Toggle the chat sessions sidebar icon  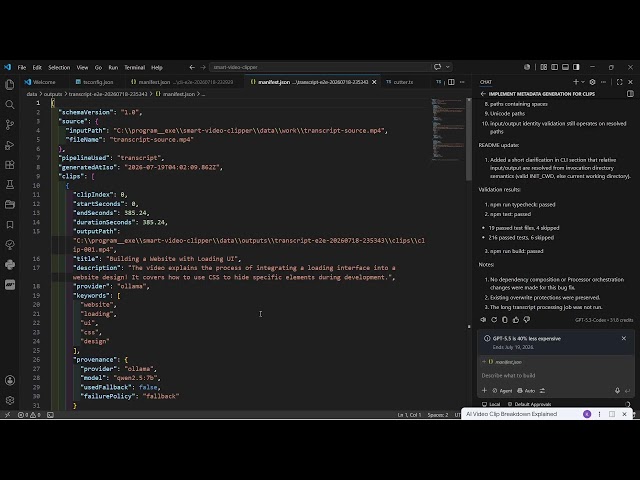[x=631, y=94]
